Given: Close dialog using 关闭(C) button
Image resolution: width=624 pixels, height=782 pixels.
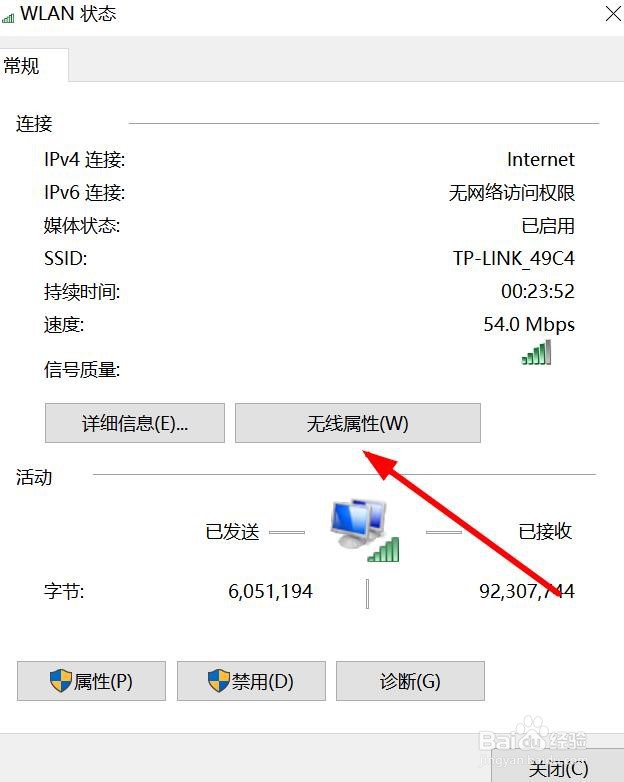Looking at the screenshot, I should (x=558, y=767).
